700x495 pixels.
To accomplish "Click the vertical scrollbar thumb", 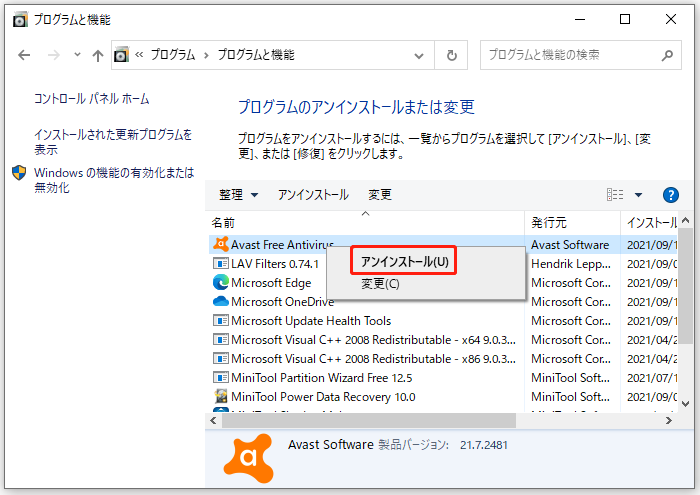I will 685,286.
